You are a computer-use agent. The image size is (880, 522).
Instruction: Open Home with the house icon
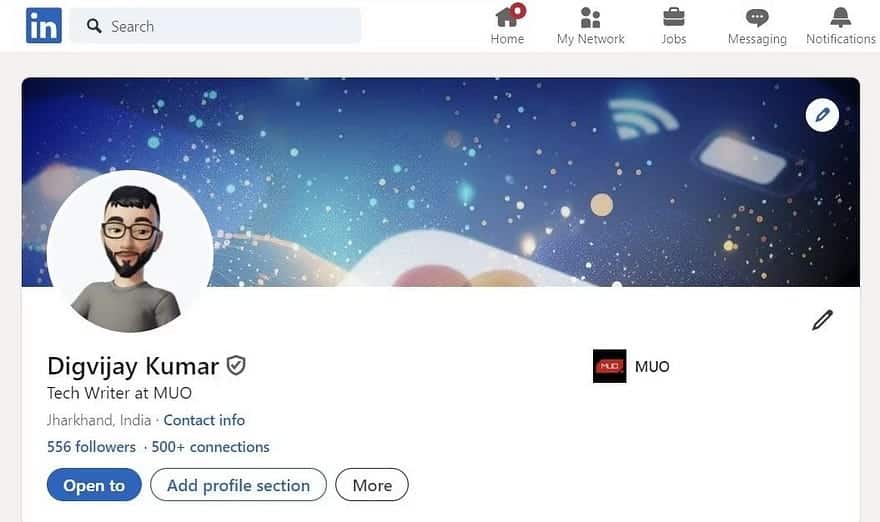pos(508,17)
